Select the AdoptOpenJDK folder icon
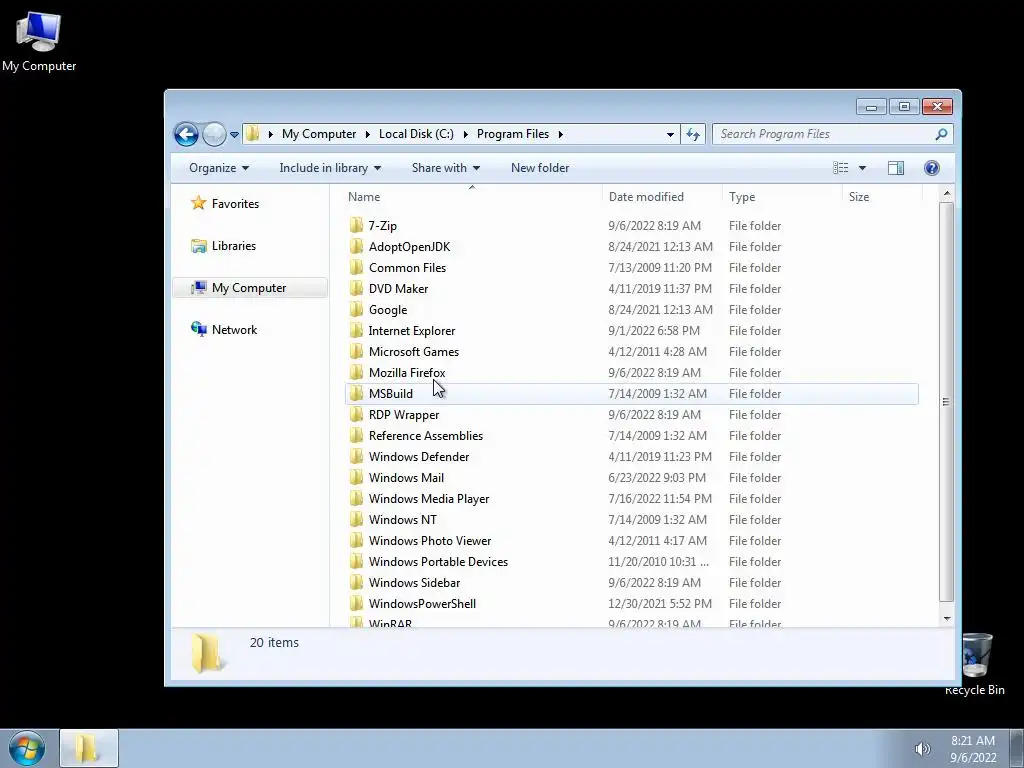This screenshot has height=768, width=1024. pos(356,247)
